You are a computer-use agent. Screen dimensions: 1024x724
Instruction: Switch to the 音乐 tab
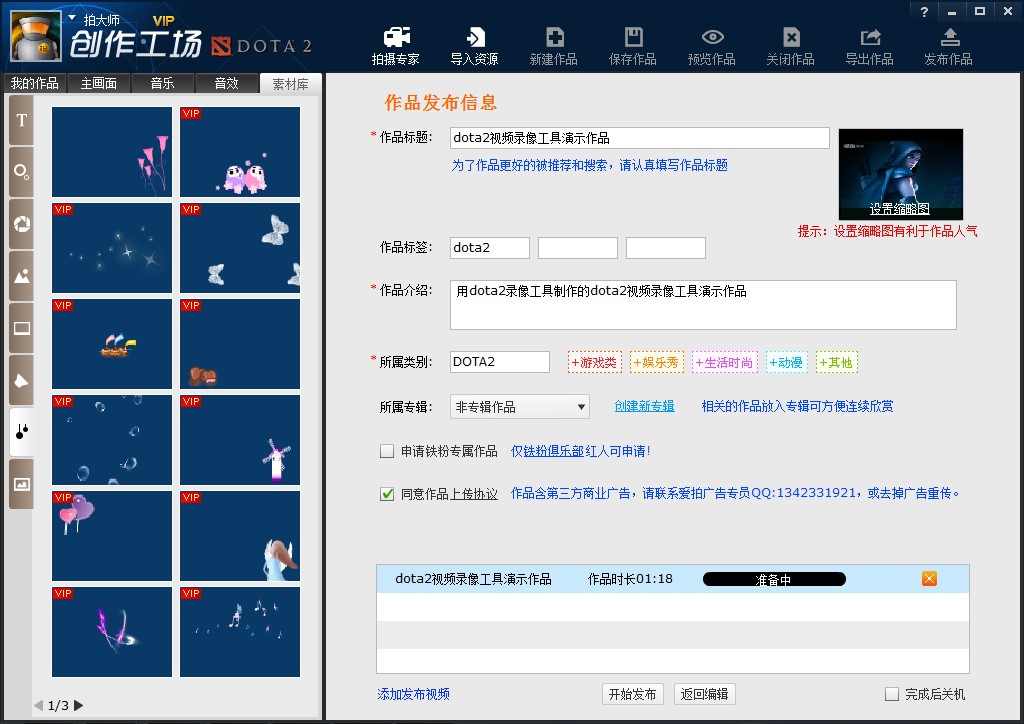tap(162, 84)
